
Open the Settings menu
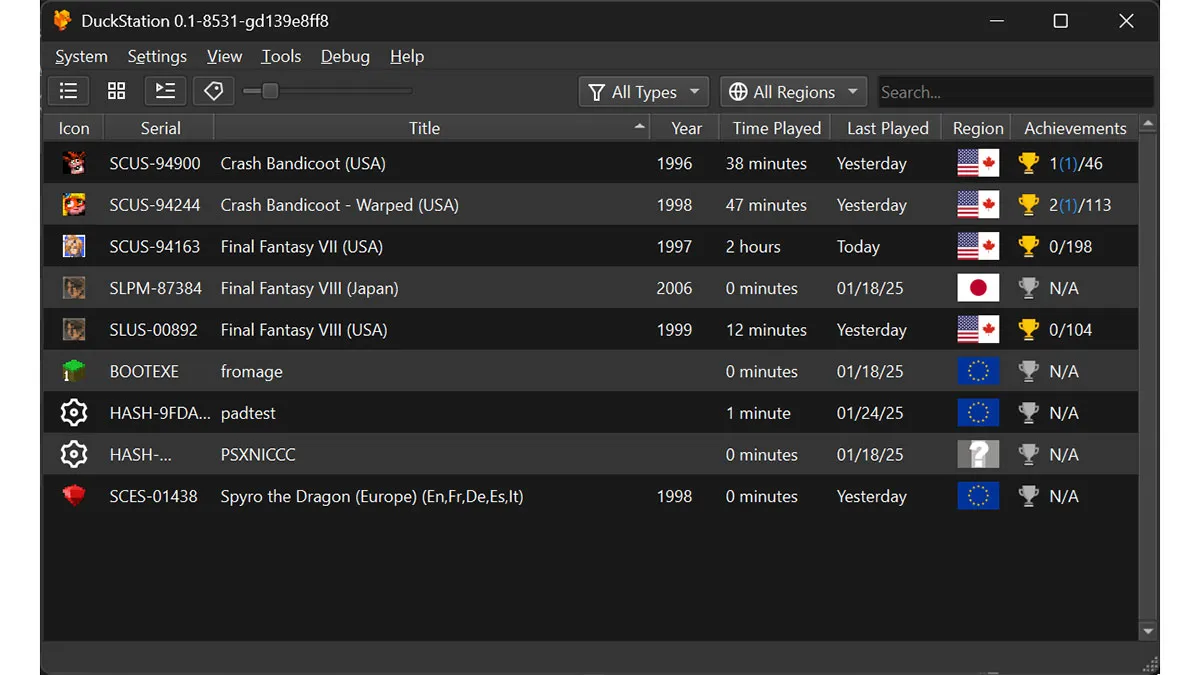[x=157, y=56]
